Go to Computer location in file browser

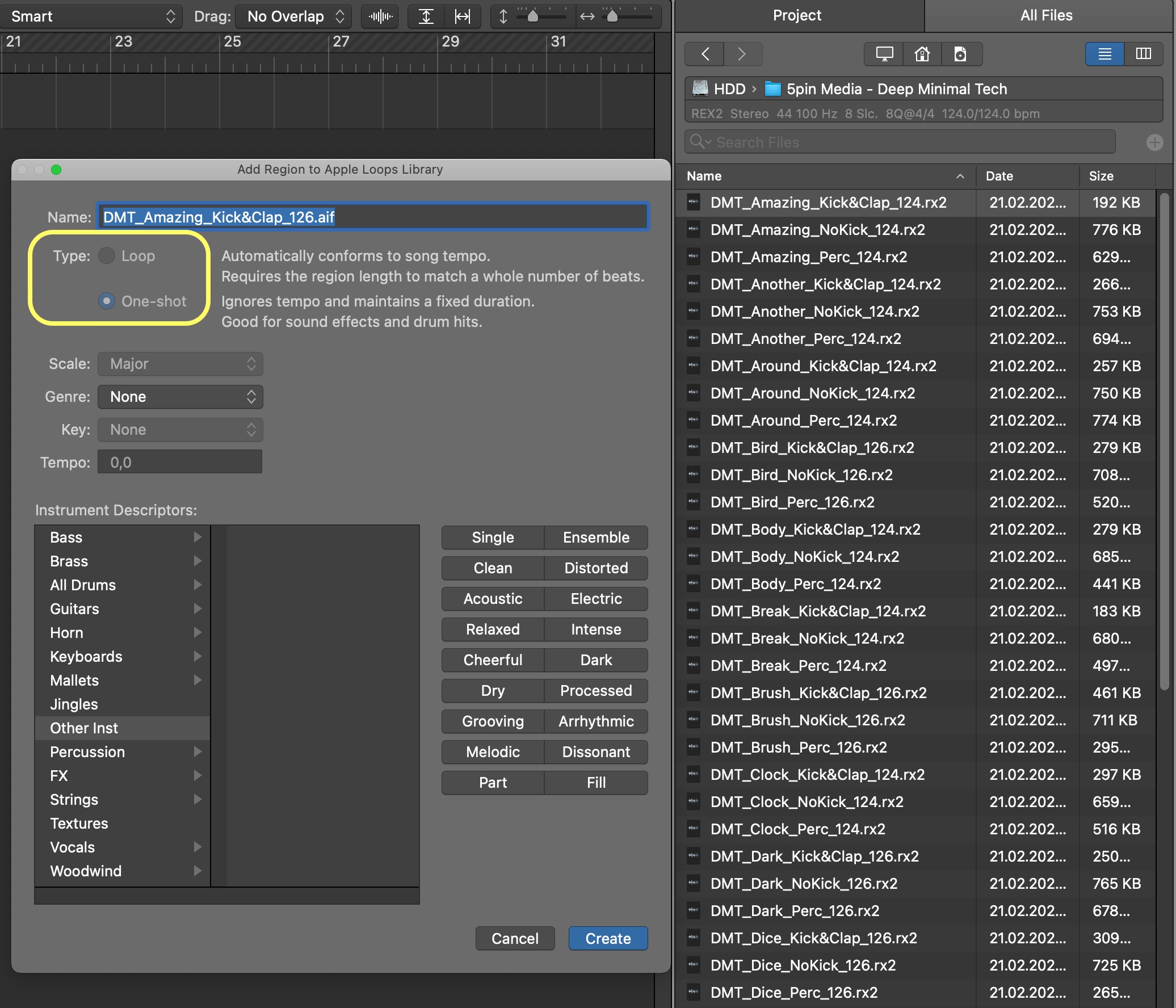tap(884, 54)
